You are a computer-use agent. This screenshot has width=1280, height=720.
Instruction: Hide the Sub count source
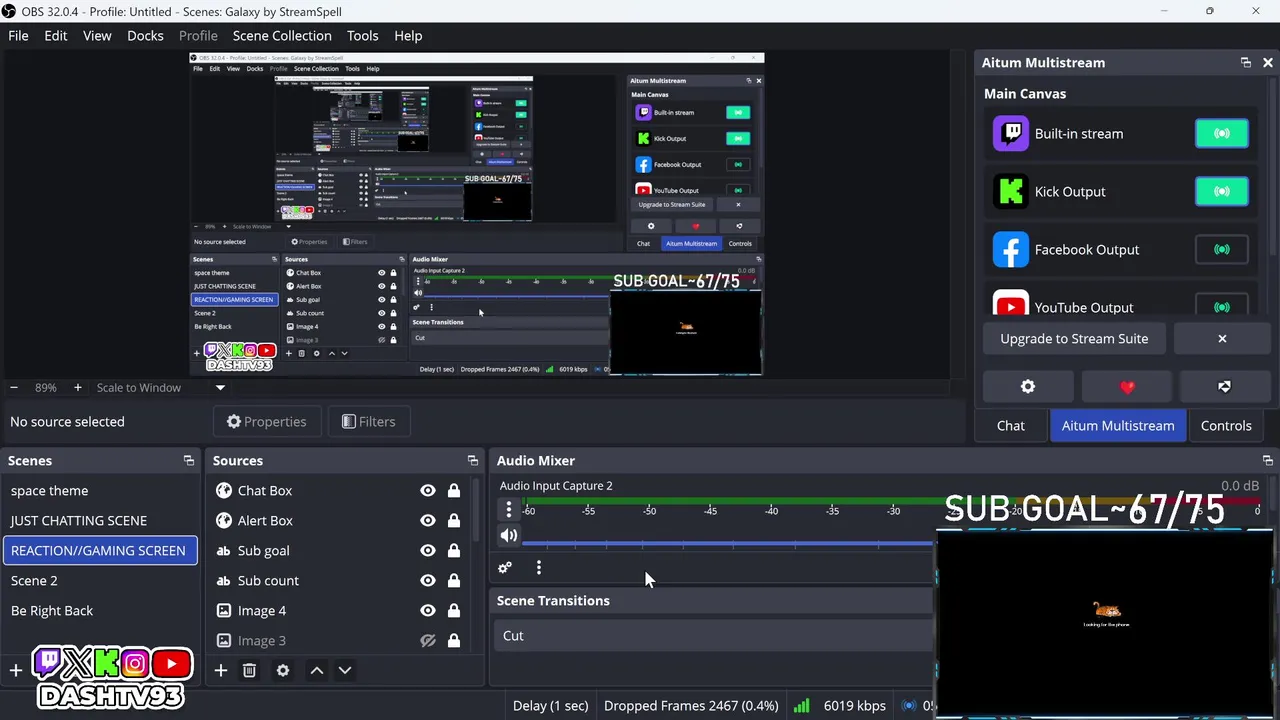(428, 580)
